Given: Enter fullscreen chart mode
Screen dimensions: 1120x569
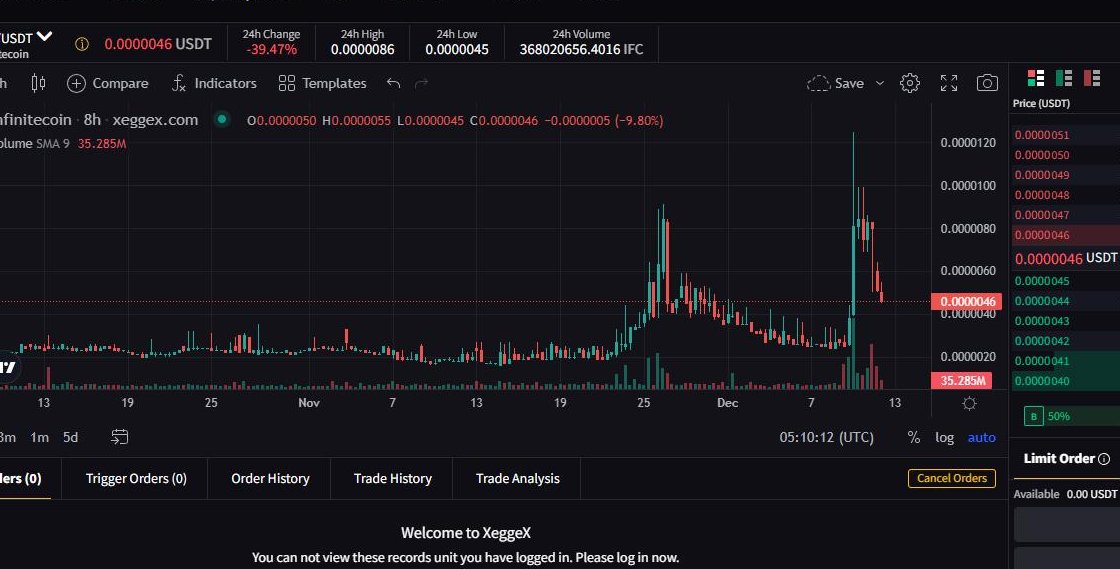Looking at the screenshot, I should tap(949, 84).
